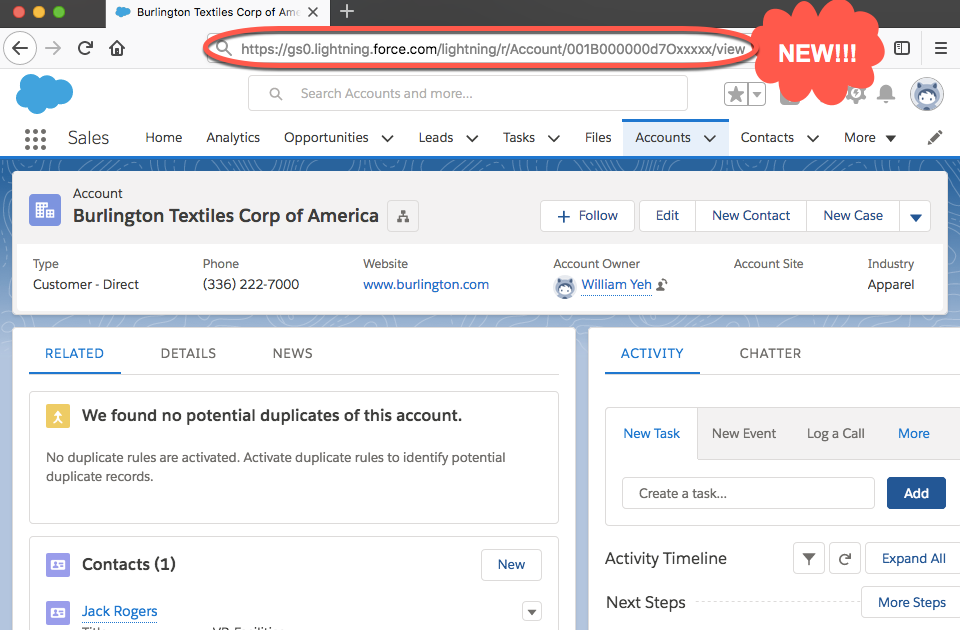Select the Related tab
The image size is (960, 630).
pos(75,353)
